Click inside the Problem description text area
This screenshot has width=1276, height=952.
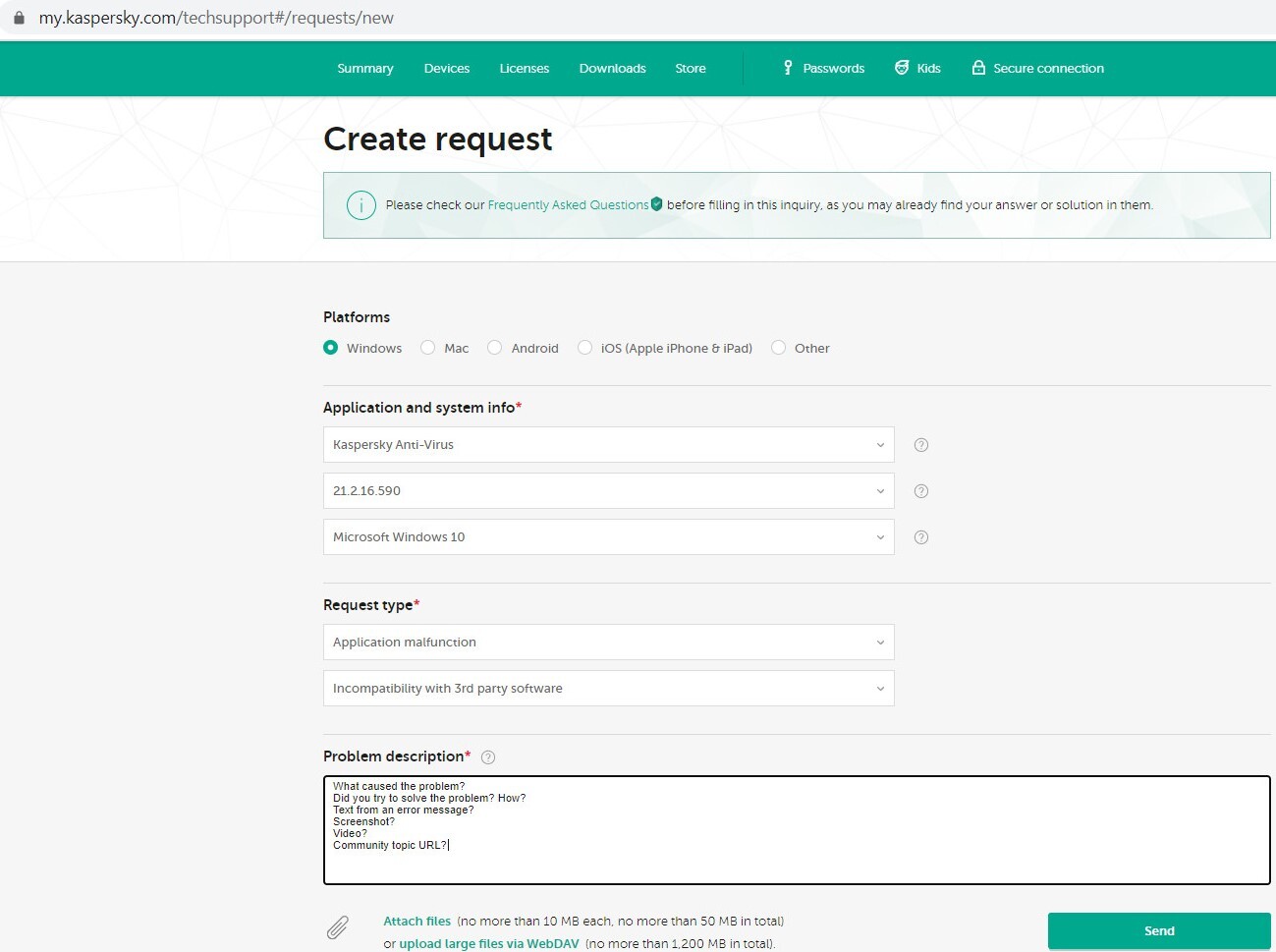(x=797, y=830)
